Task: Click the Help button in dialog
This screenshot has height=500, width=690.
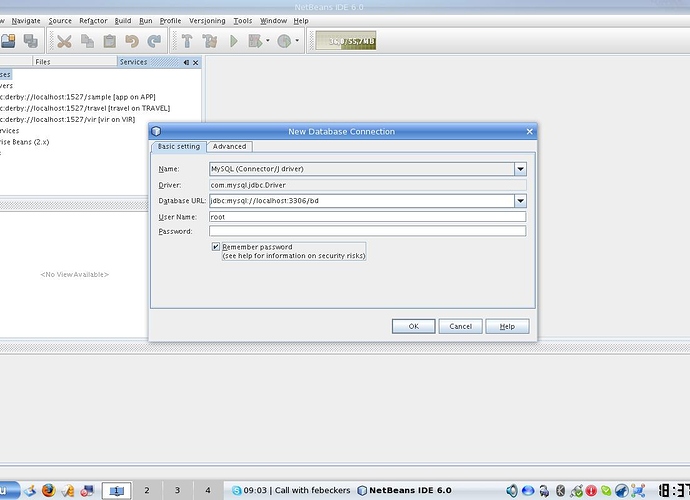Action: pos(507,326)
